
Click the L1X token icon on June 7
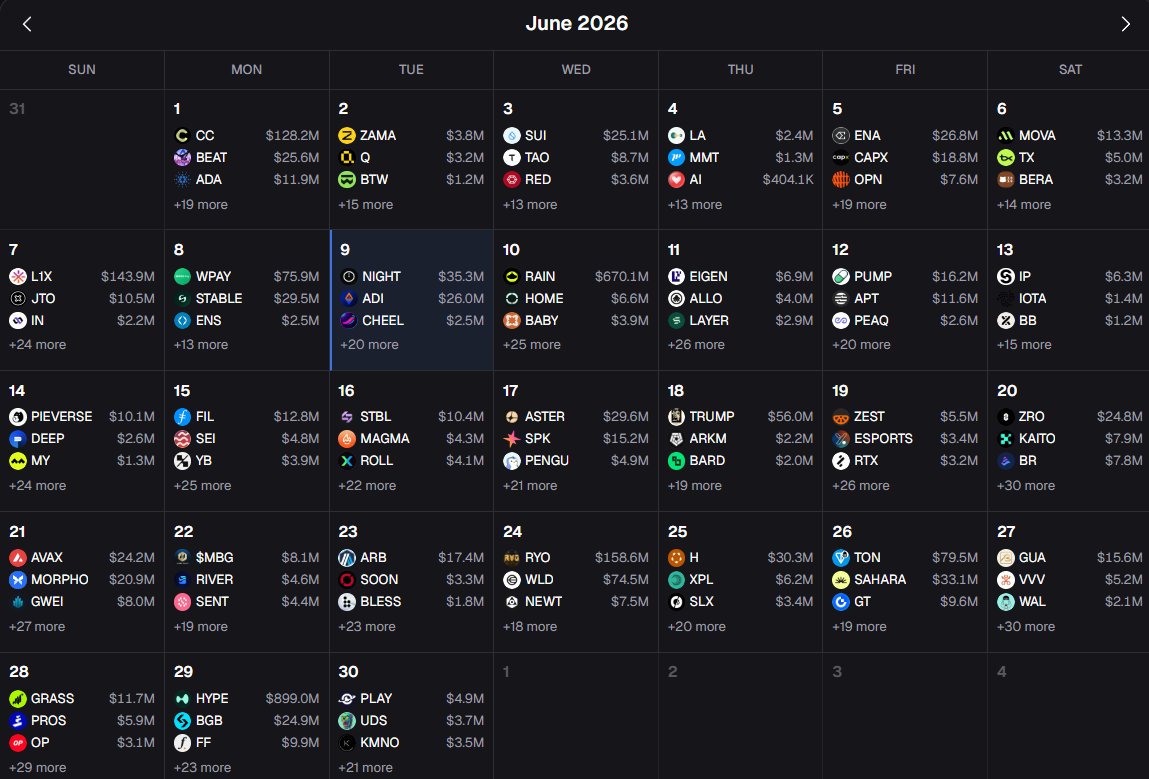coord(18,276)
